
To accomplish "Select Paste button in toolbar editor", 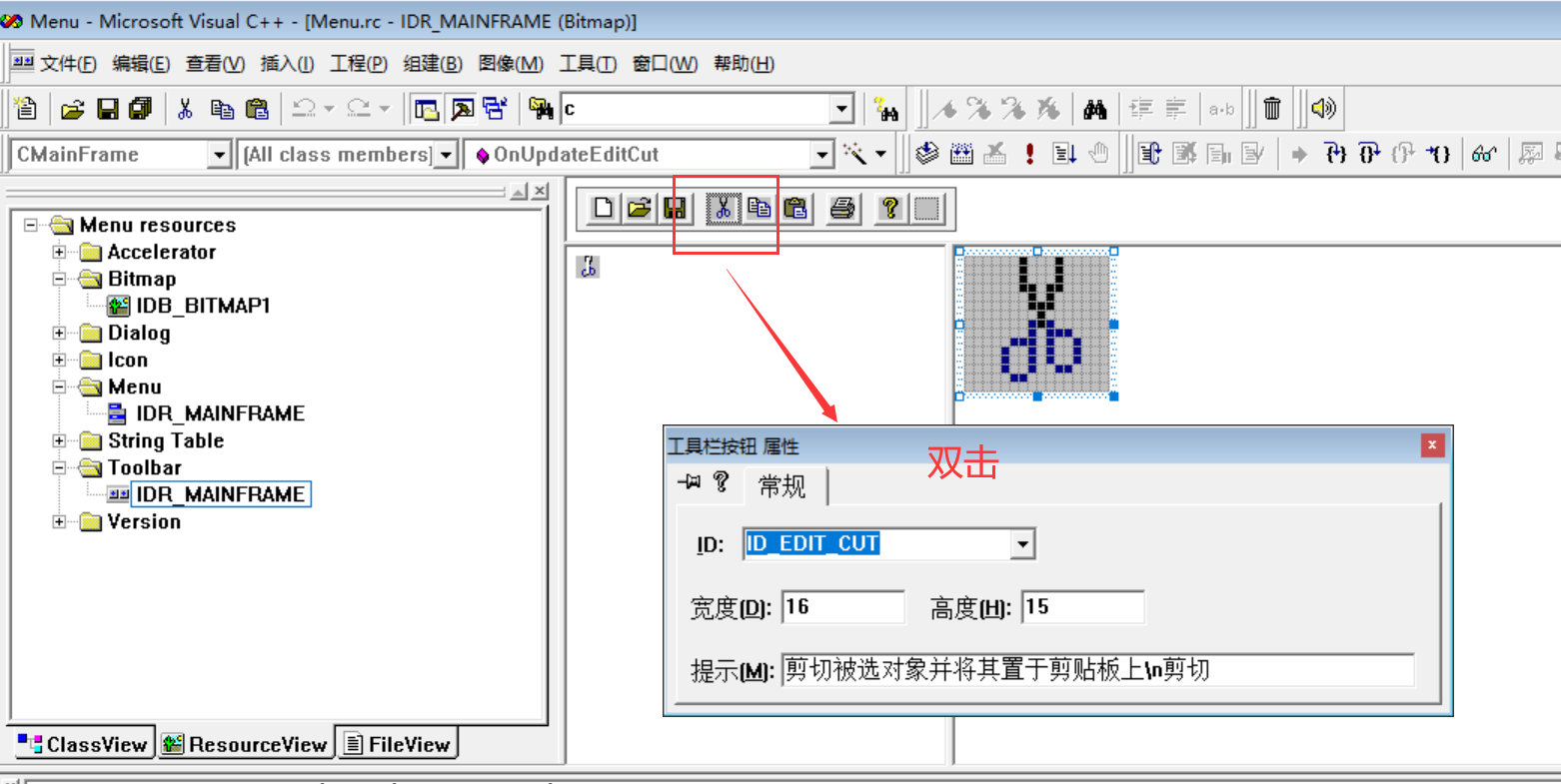I will click(x=795, y=208).
